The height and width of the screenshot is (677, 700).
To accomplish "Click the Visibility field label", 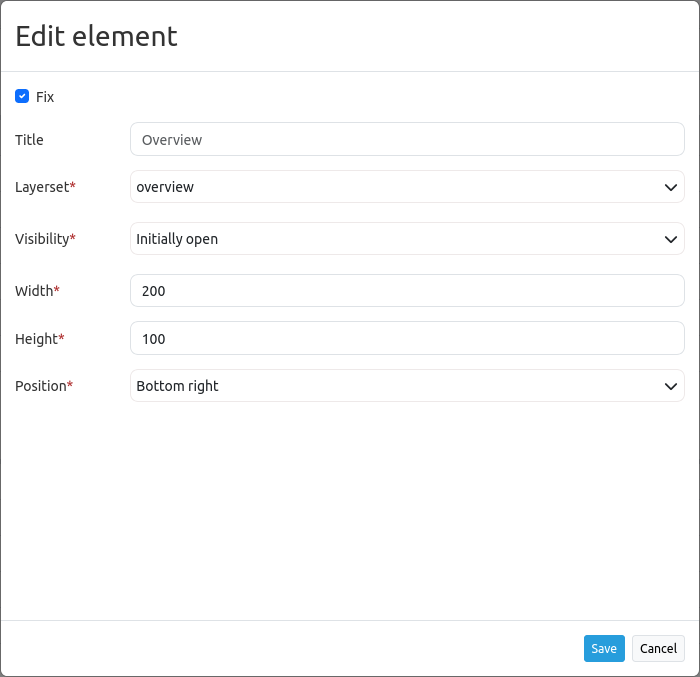I will (x=42, y=239).
